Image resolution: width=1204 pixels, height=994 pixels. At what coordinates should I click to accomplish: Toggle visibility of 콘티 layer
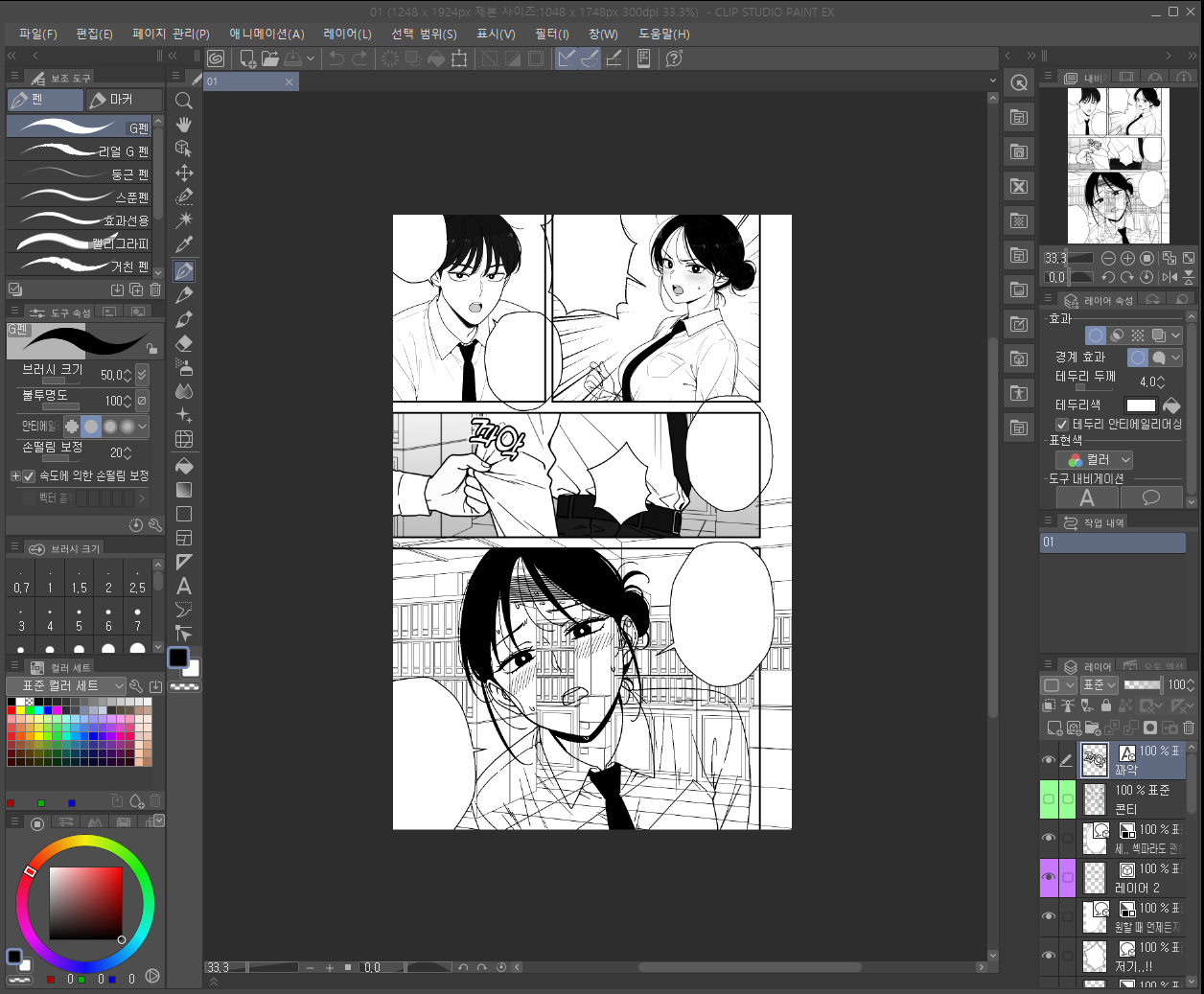tap(1049, 798)
